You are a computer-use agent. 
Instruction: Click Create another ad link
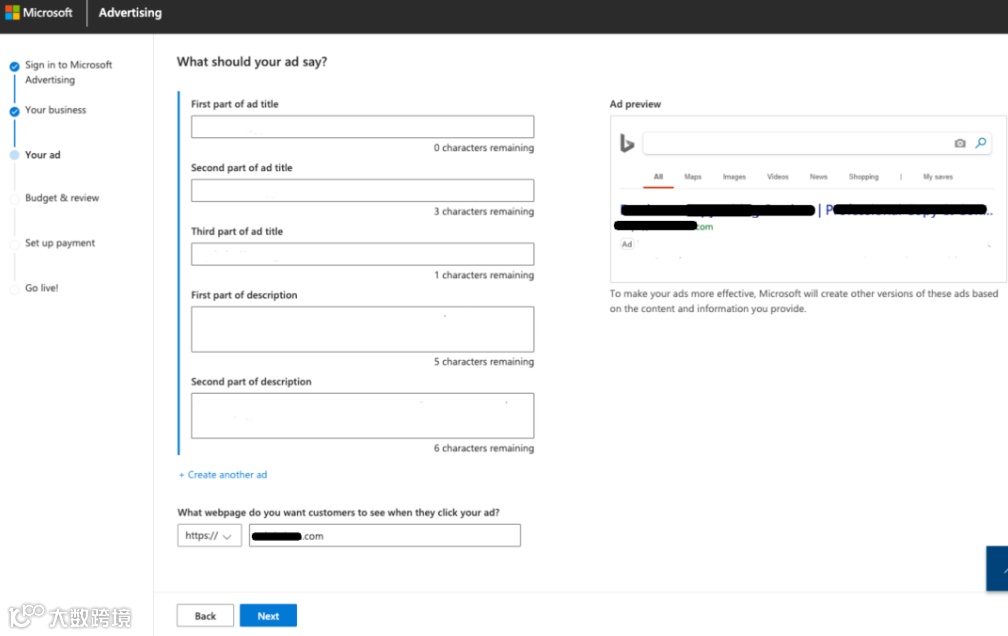point(223,475)
